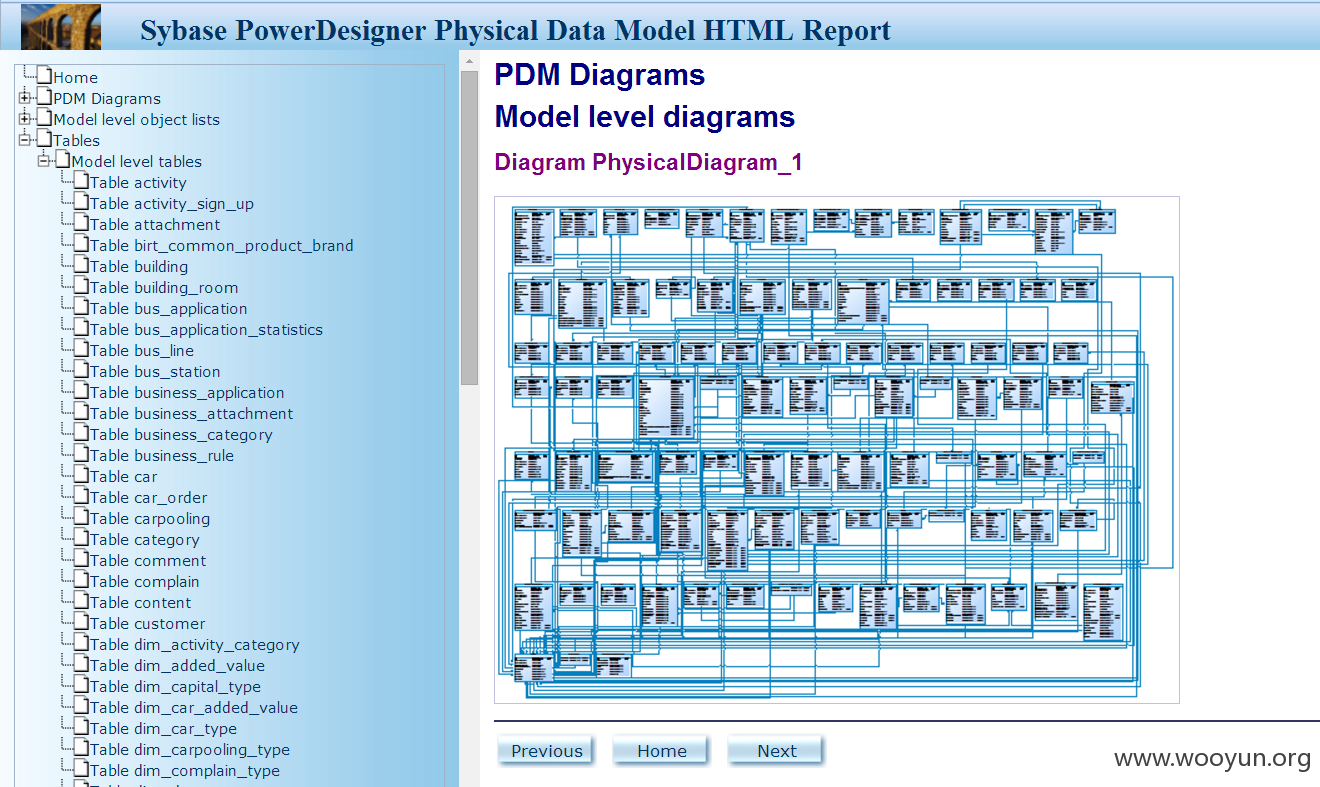
Task: Click page icon next to Table dim_added_value
Action: tap(81, 664)
